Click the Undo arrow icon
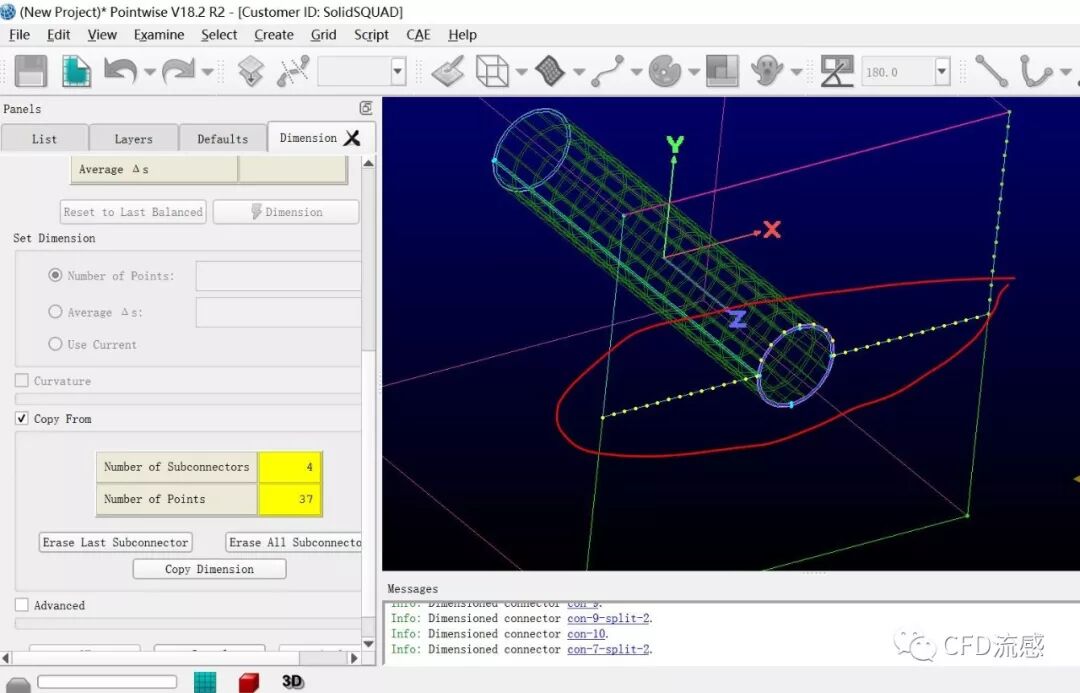 point(121,71)
